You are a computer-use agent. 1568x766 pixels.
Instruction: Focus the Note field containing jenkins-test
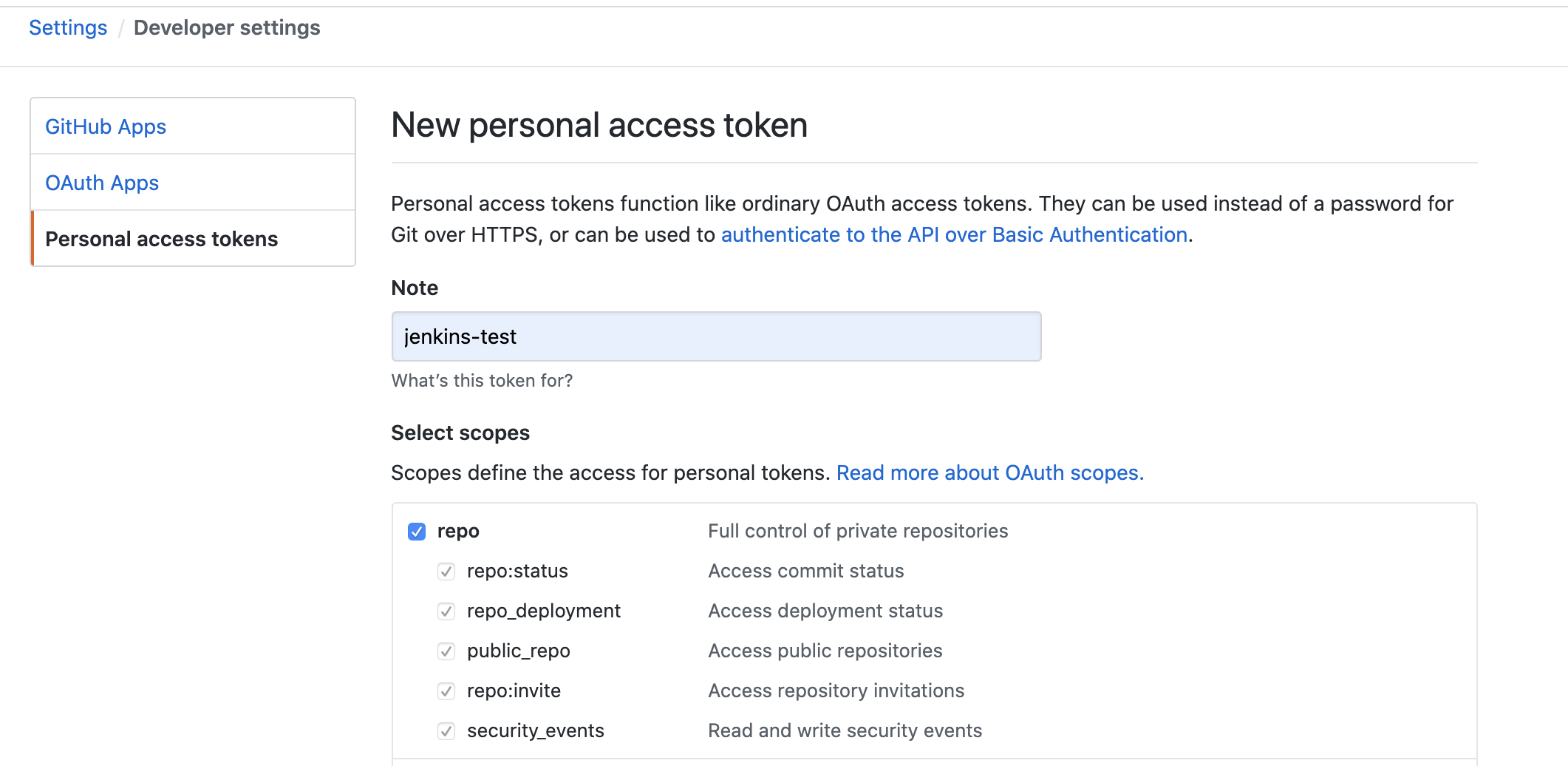pos(716,337)
